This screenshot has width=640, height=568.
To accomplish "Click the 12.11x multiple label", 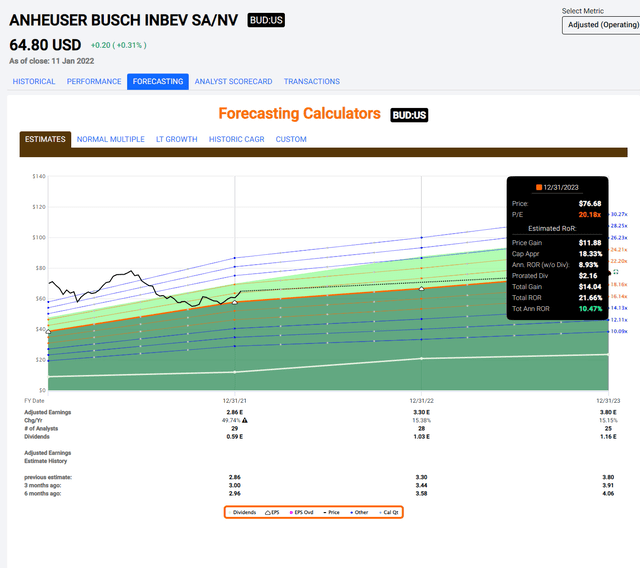I will click(619, 320).
